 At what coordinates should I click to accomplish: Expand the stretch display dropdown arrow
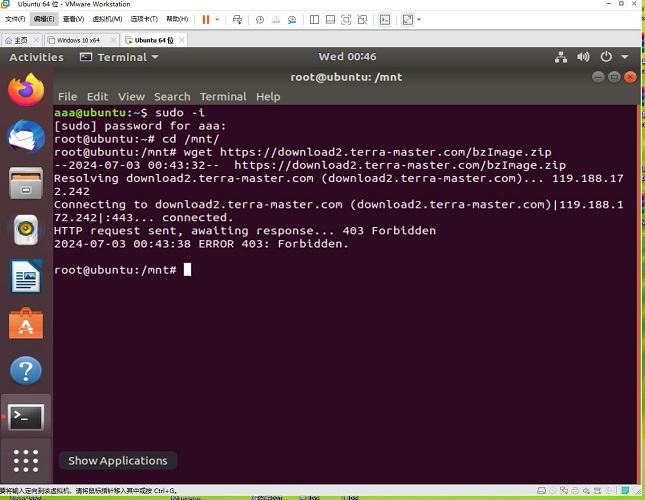click(x=419, y=19)
